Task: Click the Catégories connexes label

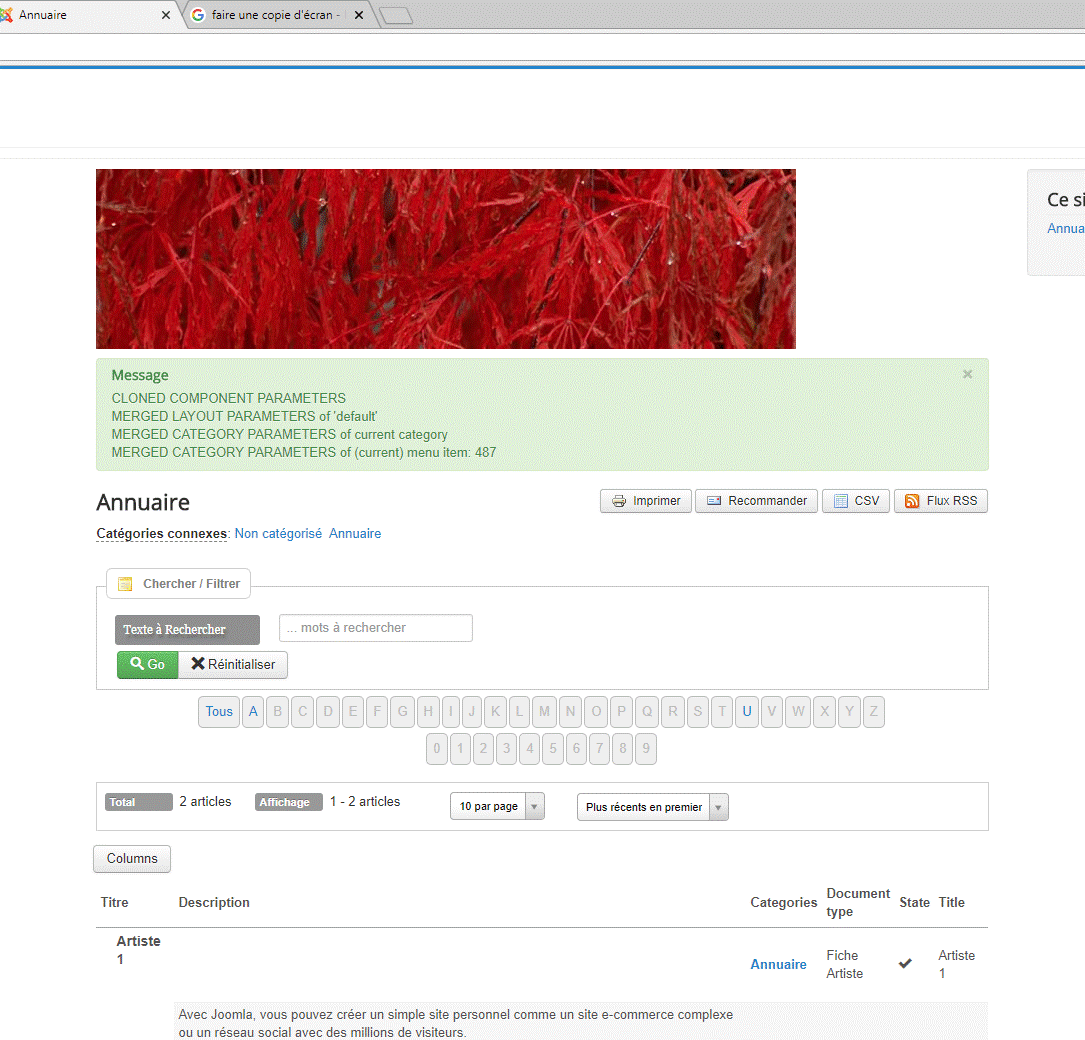Action: click(162, 533)
